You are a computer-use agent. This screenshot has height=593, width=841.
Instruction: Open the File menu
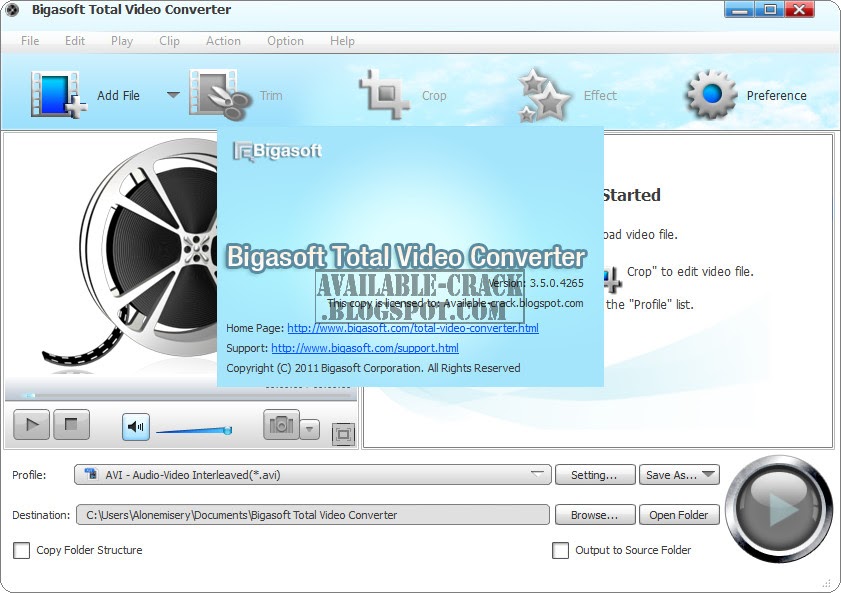point(29,41)
